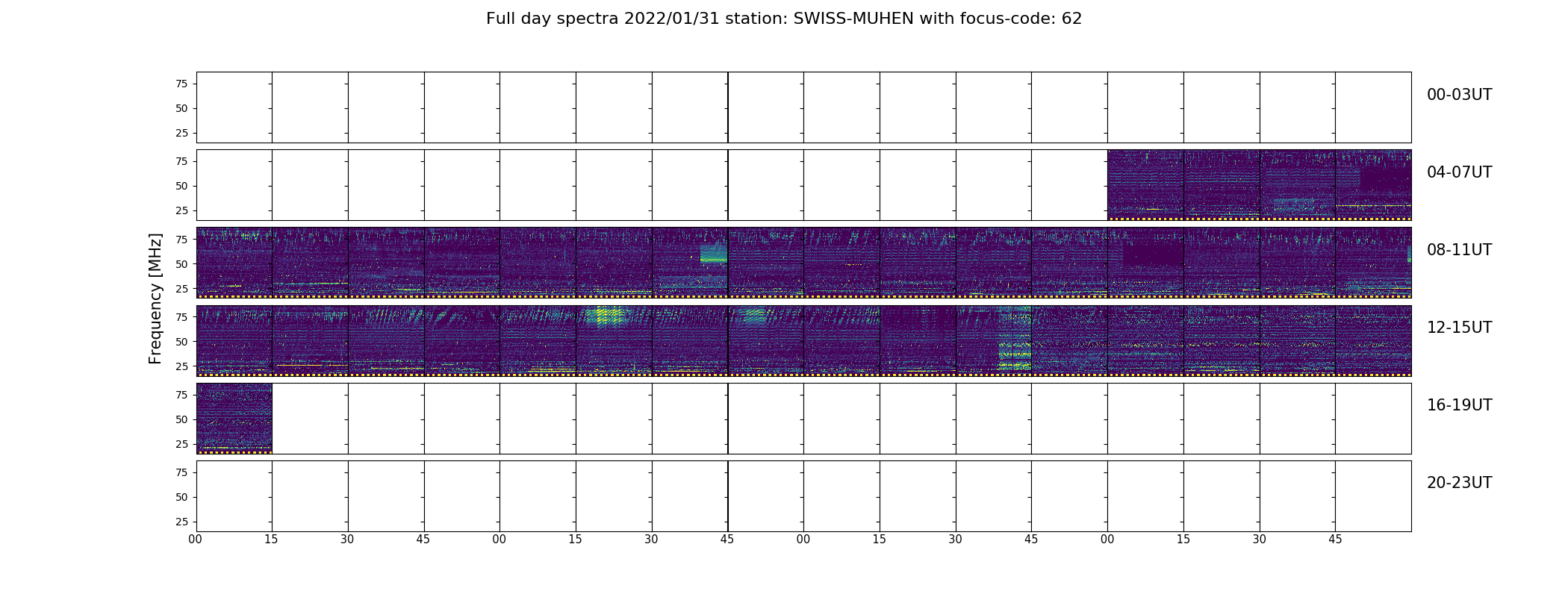Click the 50 tick of the 04-07UT row
This screenshot has width=1568, height=597.
(181, 186)
